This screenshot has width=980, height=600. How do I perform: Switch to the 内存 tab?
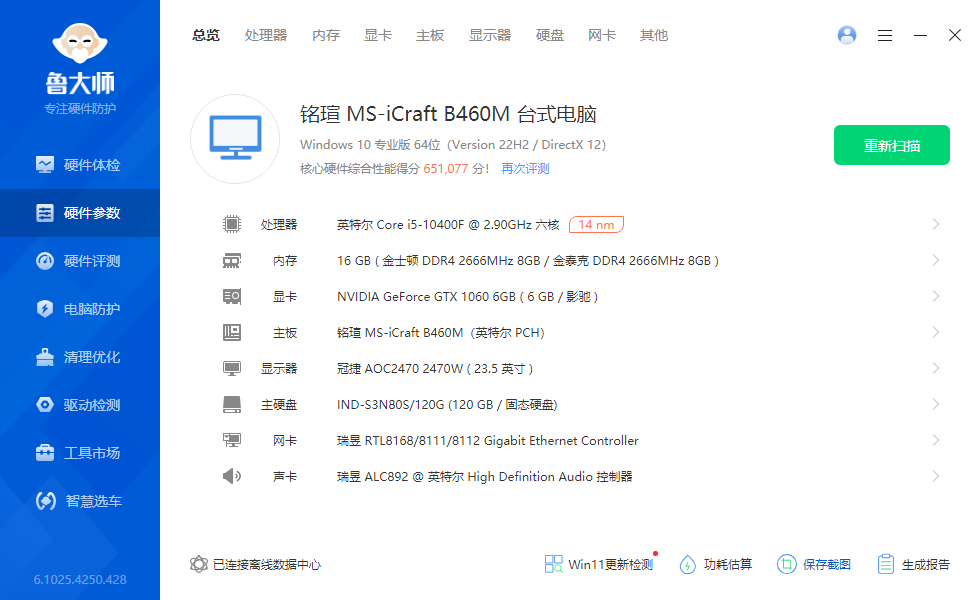tap(326, 36)
